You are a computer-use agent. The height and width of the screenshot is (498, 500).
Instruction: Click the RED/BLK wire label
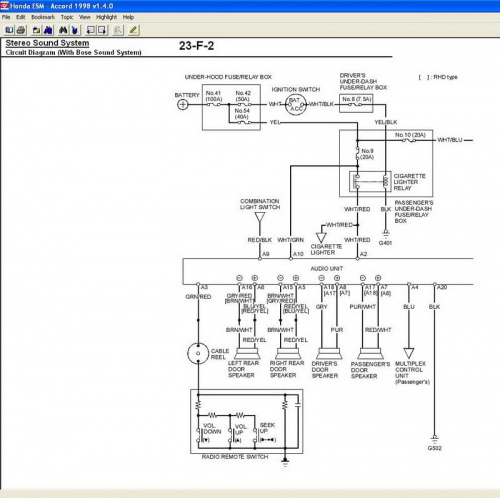(259, 240)
